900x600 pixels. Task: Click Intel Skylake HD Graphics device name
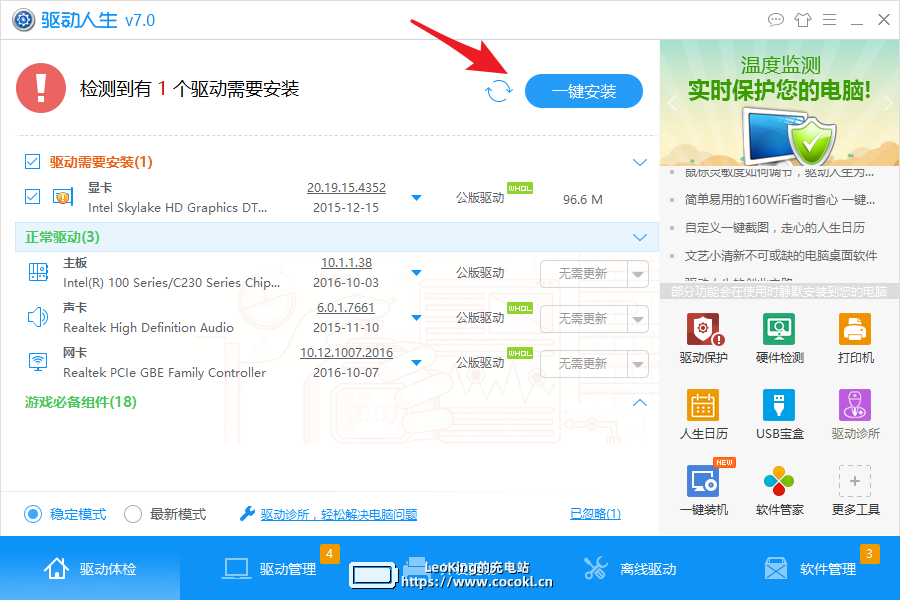177,207
